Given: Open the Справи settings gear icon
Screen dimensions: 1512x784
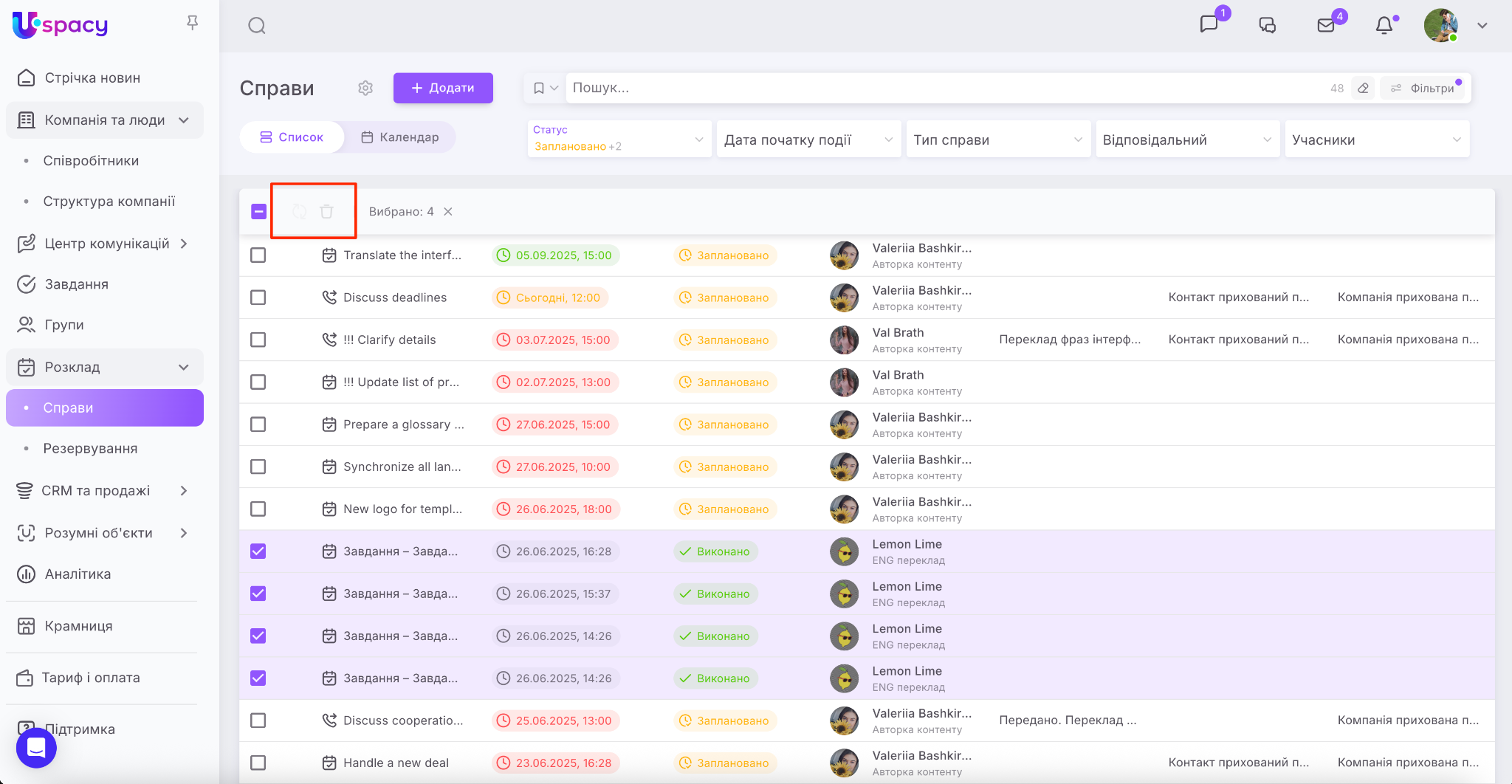Looking at the screenshot, I should tap(365, 88).
